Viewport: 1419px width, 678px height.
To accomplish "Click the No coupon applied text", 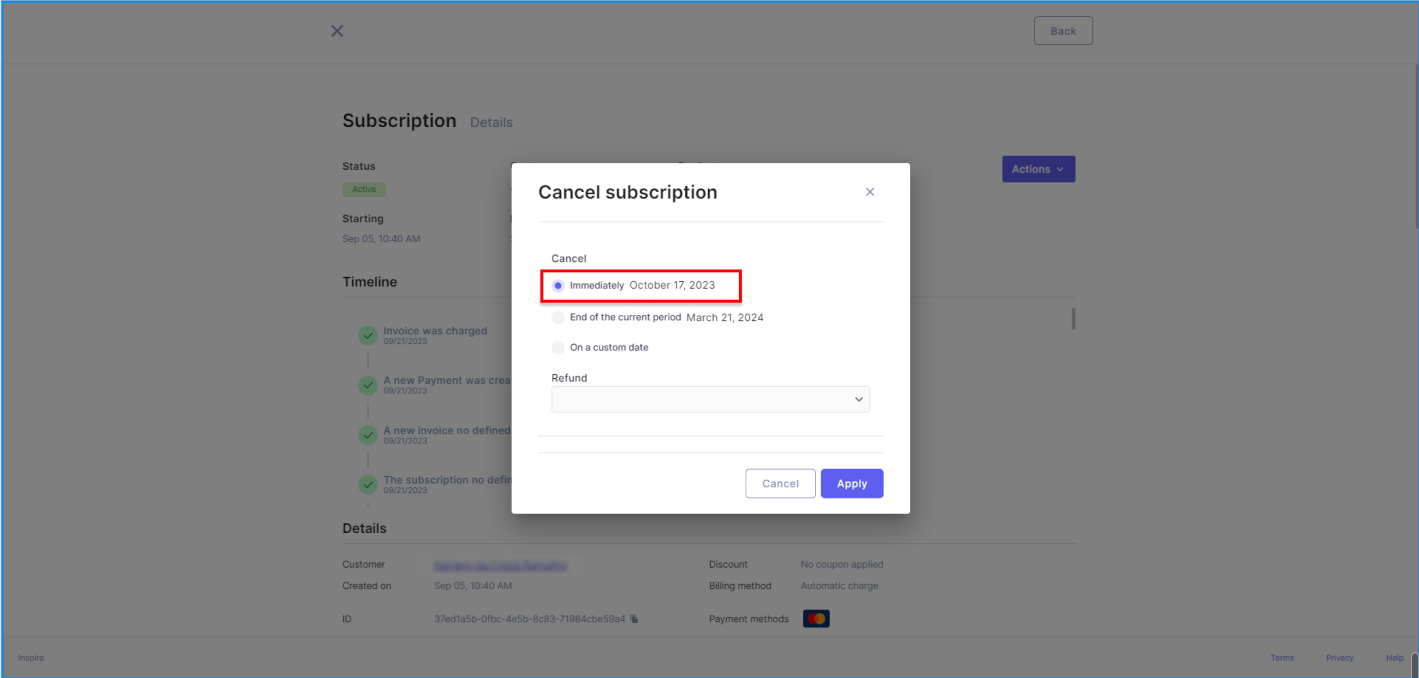I will tap(842, 565).
